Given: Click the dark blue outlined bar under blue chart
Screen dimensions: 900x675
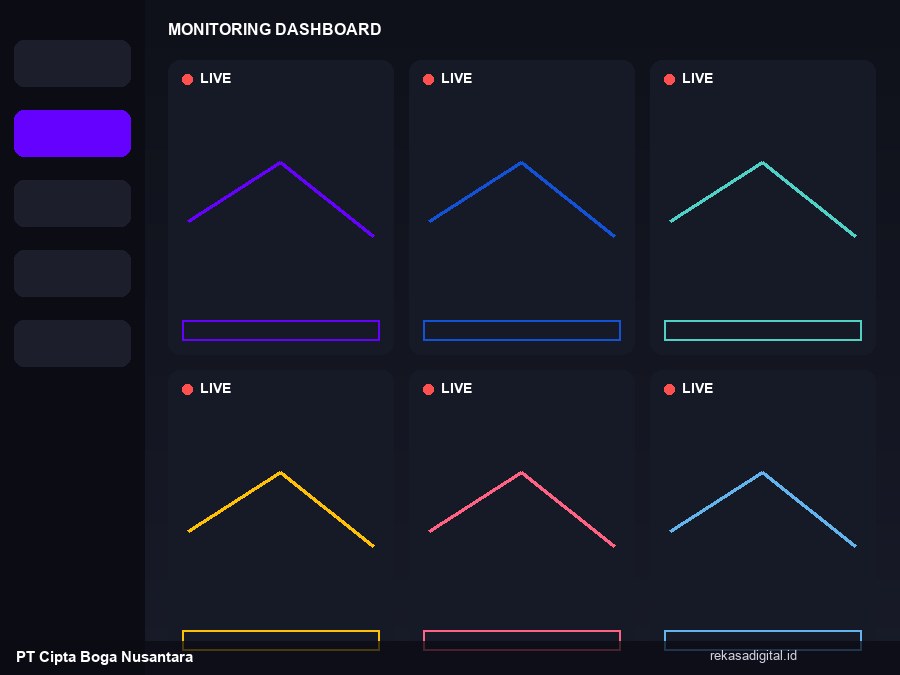Looking at the screenshot, I should coord(522,330).
